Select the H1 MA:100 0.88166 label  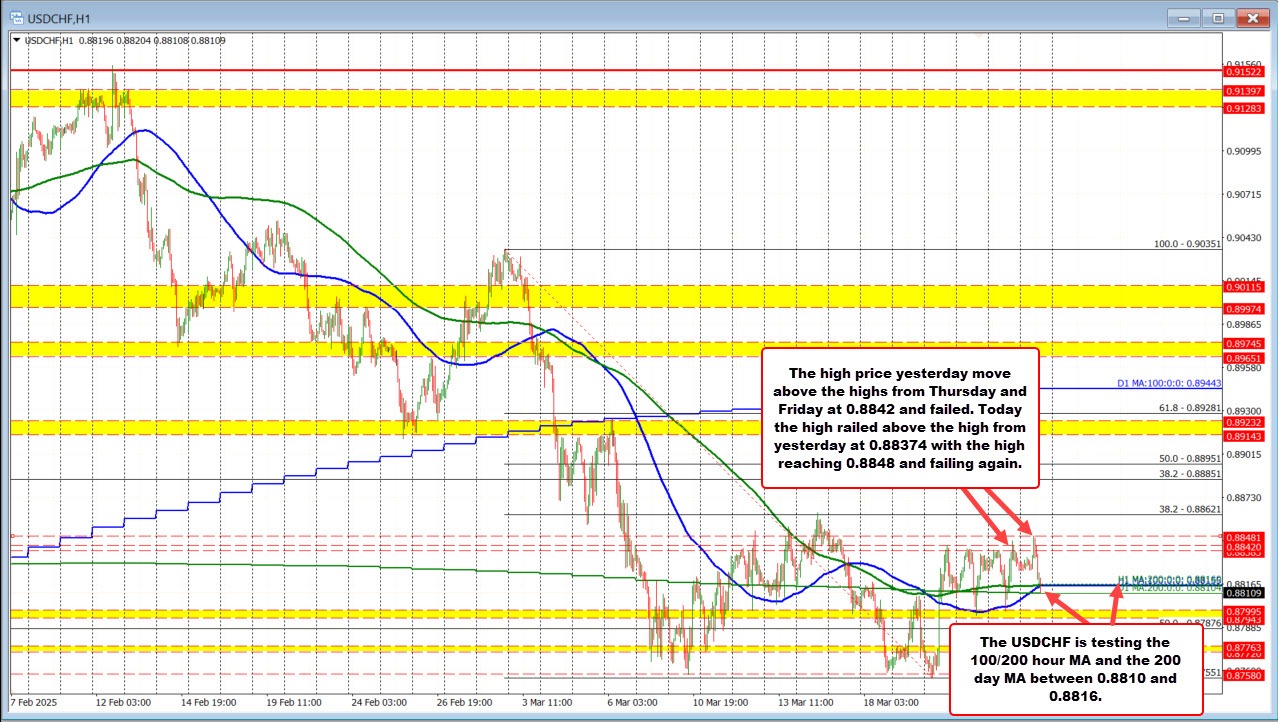[1168, 579]
